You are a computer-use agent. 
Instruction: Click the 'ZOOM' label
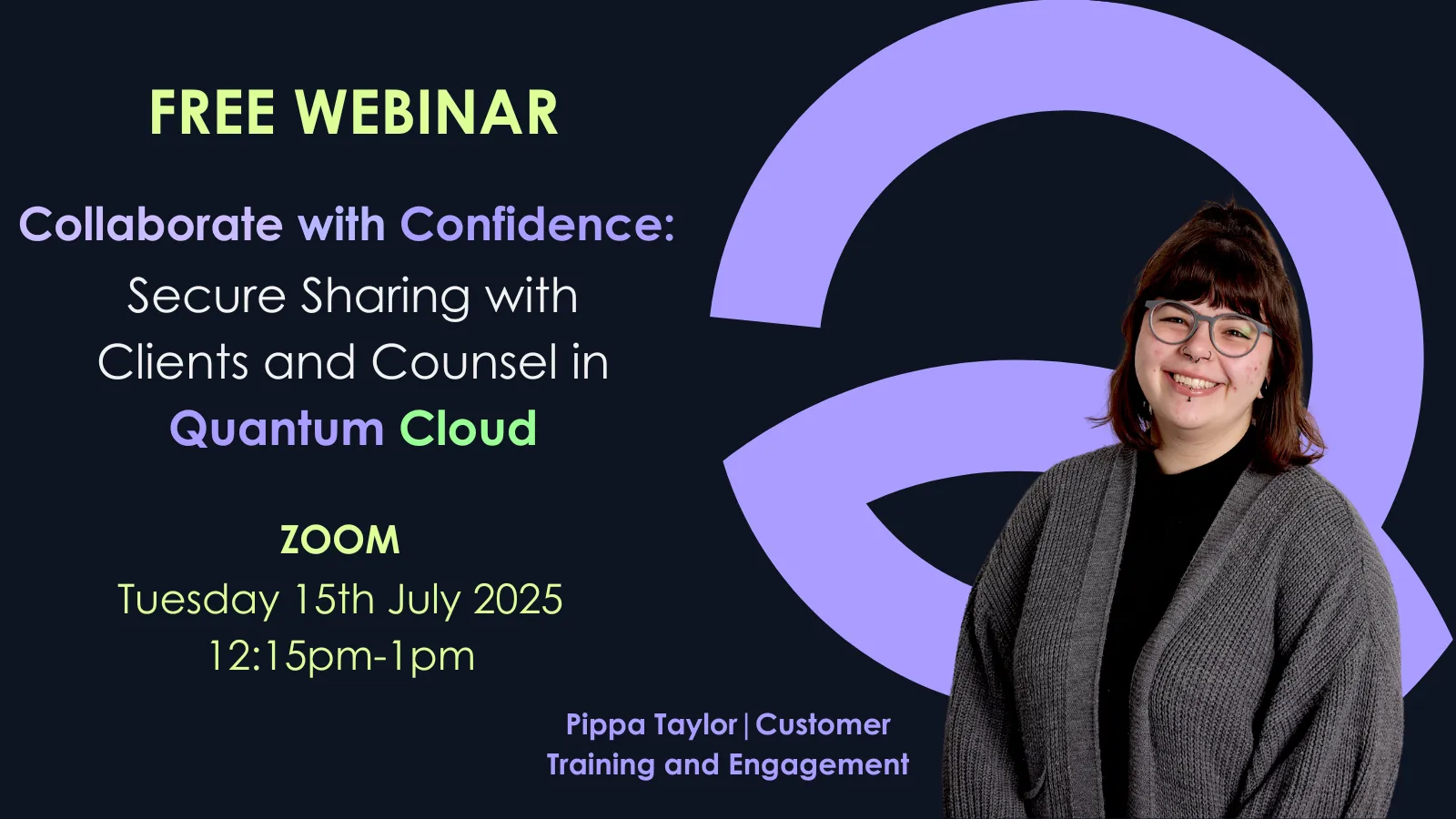340,539
